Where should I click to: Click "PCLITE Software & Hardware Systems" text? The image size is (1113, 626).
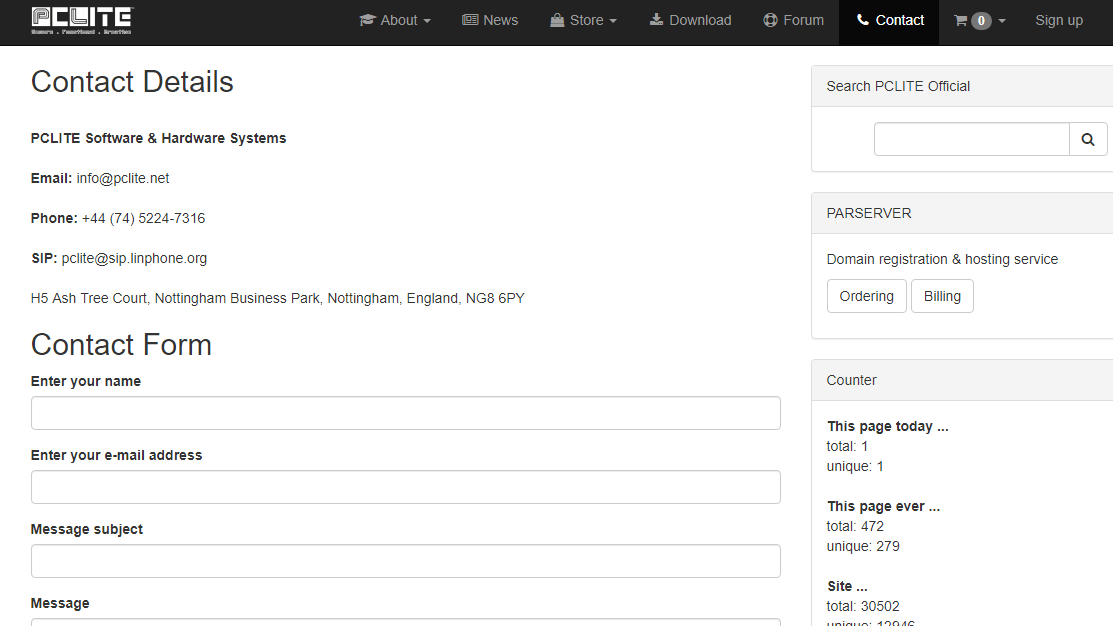158,138
